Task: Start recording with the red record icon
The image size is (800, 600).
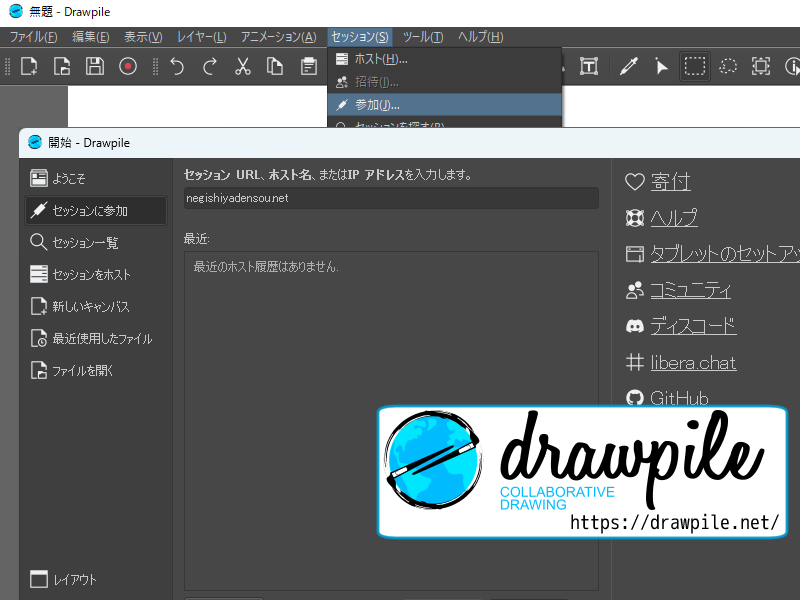Action: [x=128, y=66]
